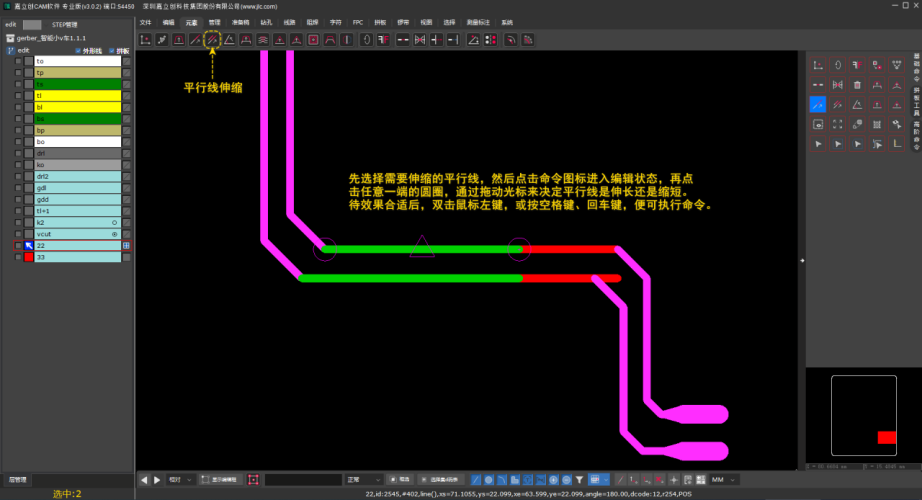Open the 正常 mode dropdown
Screen dimensions: 922x500
(363, 480)
